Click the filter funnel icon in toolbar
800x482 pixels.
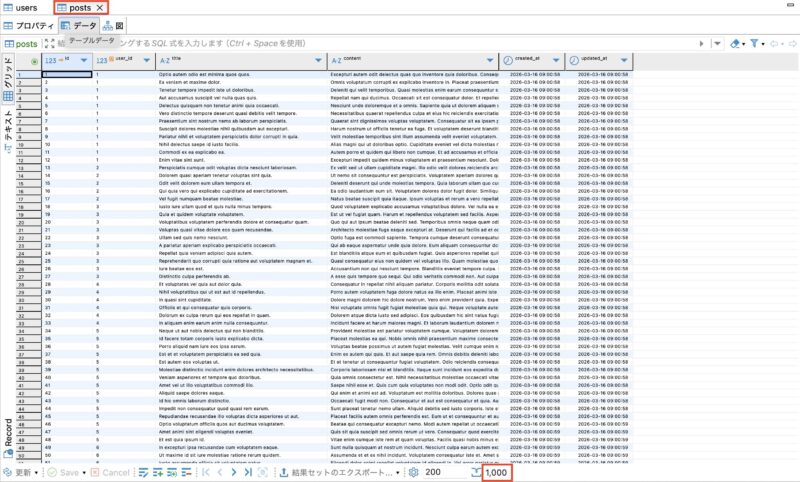pos(756,44)
